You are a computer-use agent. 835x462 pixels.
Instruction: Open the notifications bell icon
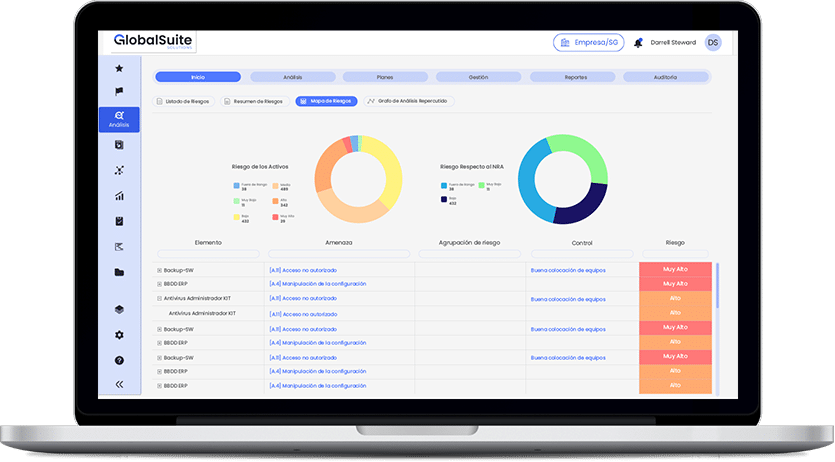[x=638, y=43]
